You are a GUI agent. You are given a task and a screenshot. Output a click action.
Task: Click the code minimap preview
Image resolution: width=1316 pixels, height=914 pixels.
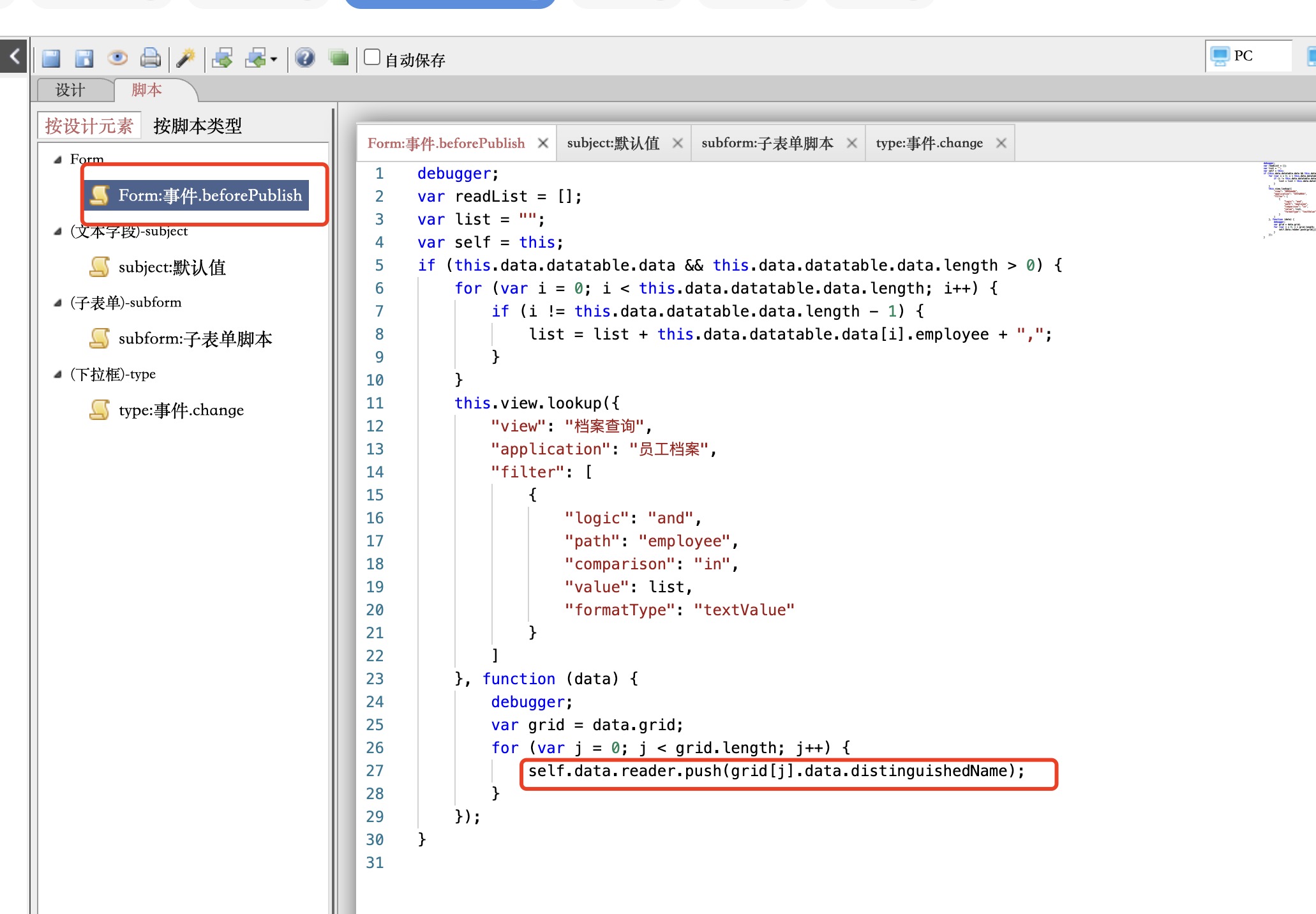tap(1288, 199)
